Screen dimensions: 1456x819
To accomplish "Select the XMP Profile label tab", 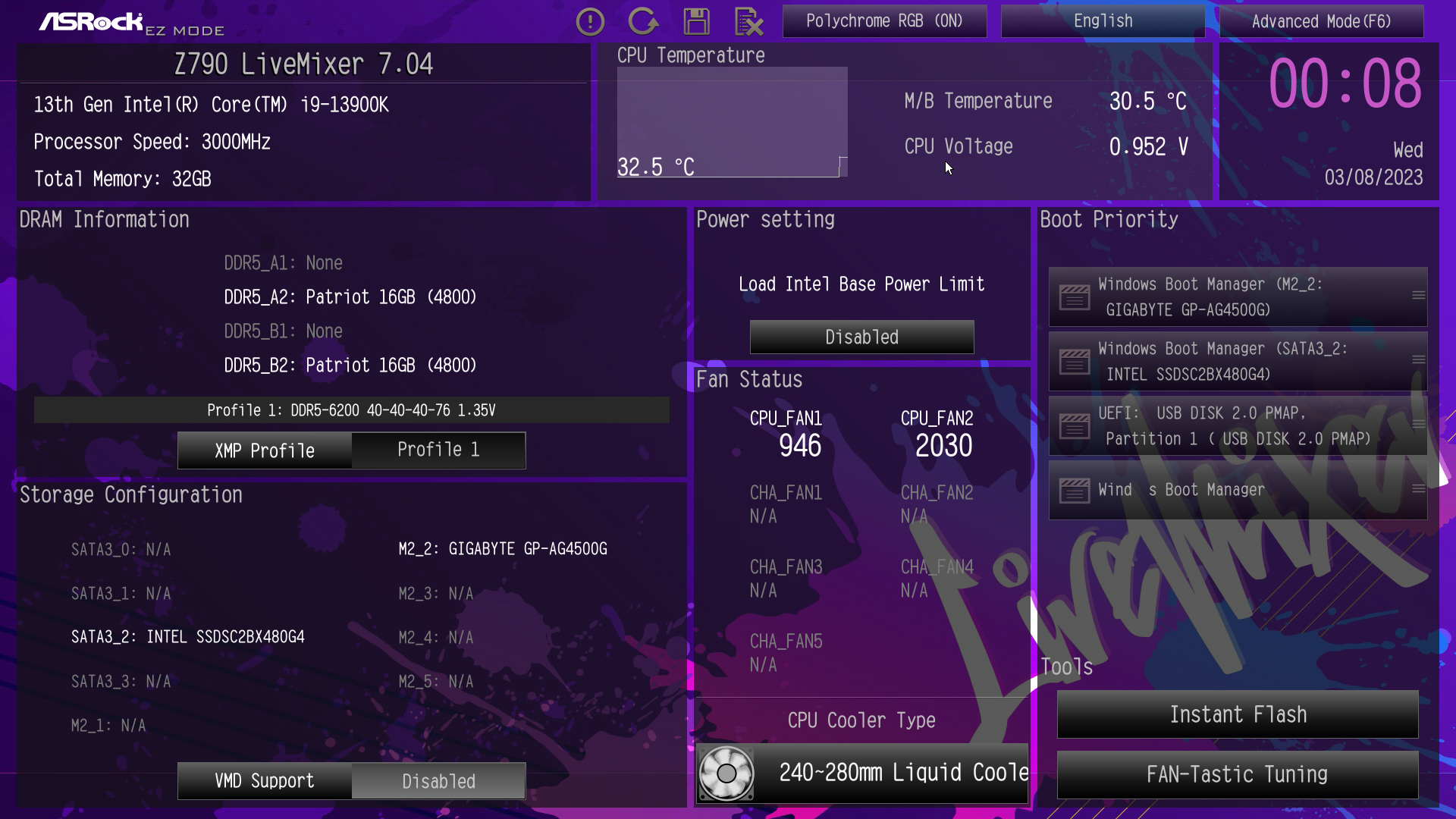I will 265,450.
